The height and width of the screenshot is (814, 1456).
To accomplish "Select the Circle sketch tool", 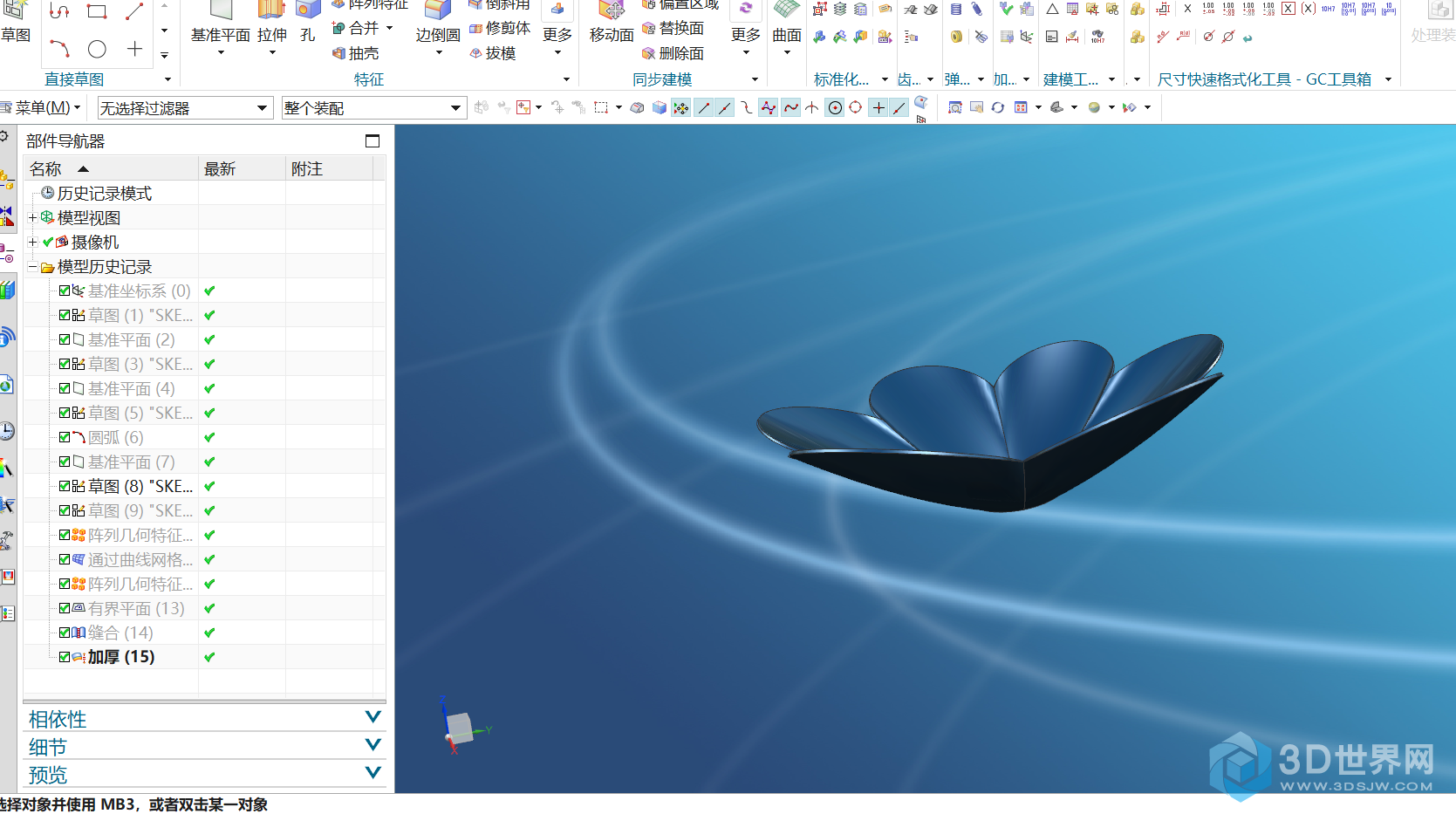I will click(97, 49).
